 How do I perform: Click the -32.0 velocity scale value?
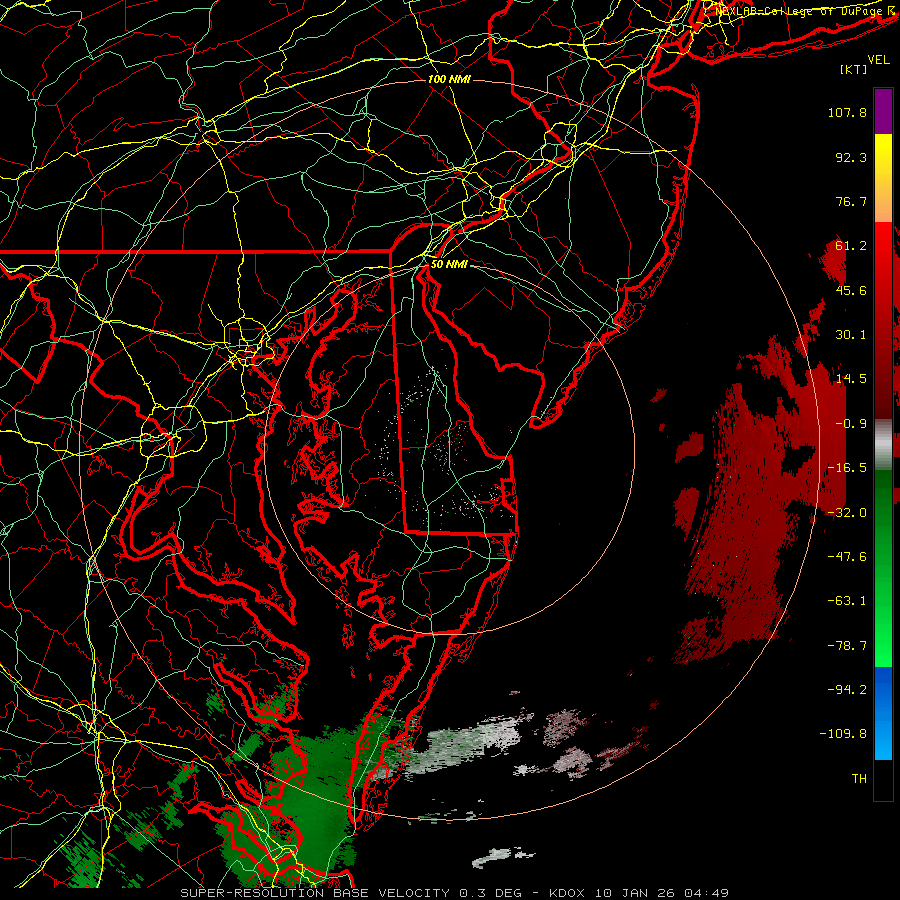pyautogui.click(x=847, y=513)
